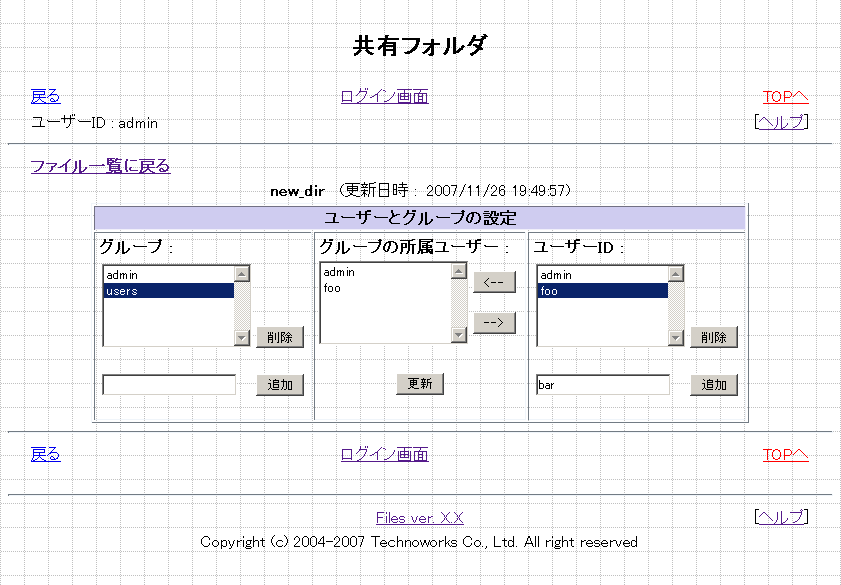Image resolution: width=841 pixels, height=585 pixels.
Task: Click the user ID field containing 'bar'
Action: (x=603, y=385)
